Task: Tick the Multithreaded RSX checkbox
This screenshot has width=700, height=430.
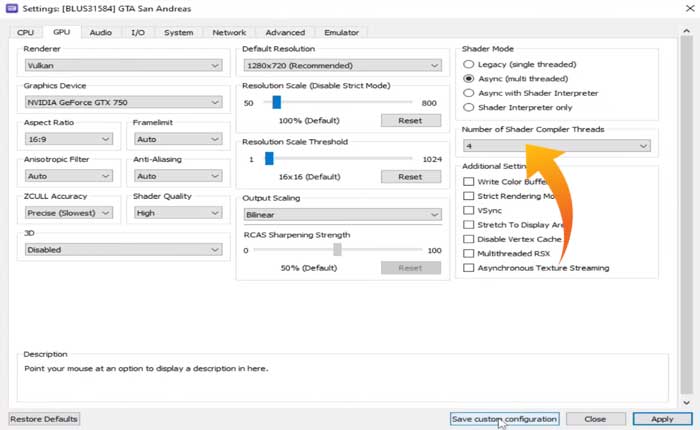Action: (469, 254)
